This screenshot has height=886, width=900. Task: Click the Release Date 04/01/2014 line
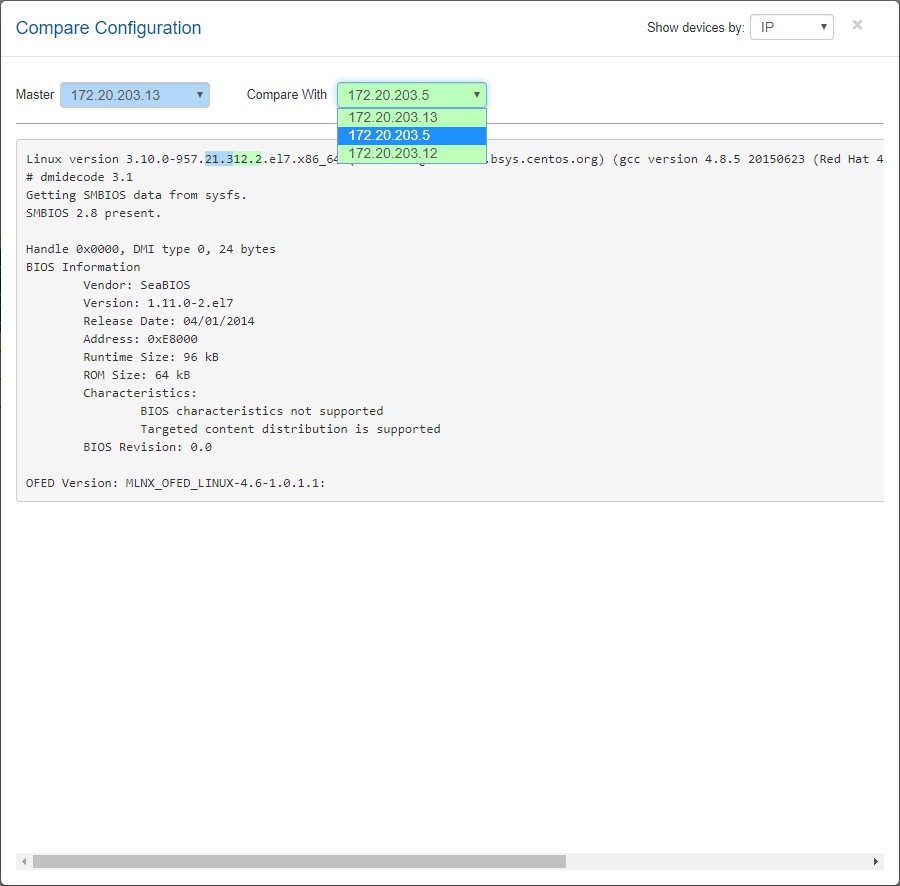pos(168,321)
